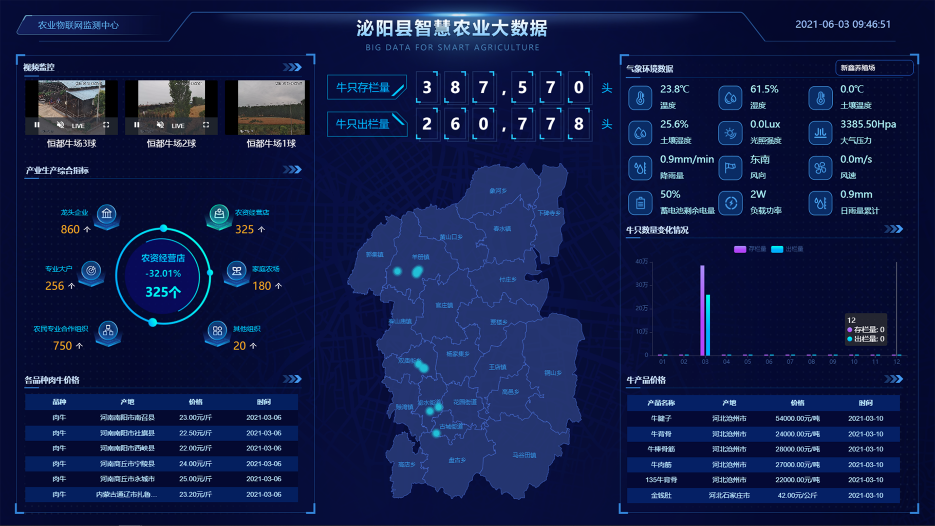This screenshot has height=526, width=935.
Task: Select the 家庭农场 icon
Action: point(236,270)
